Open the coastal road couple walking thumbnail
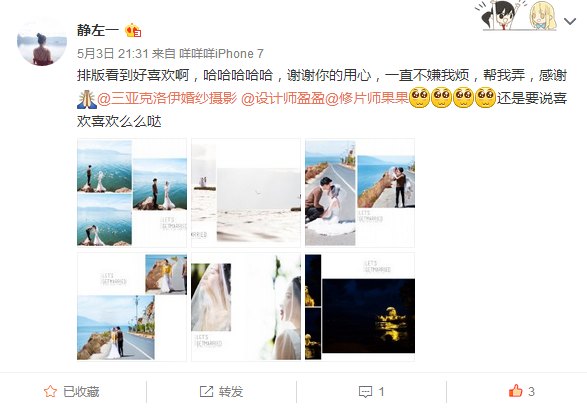 (132, 307)
